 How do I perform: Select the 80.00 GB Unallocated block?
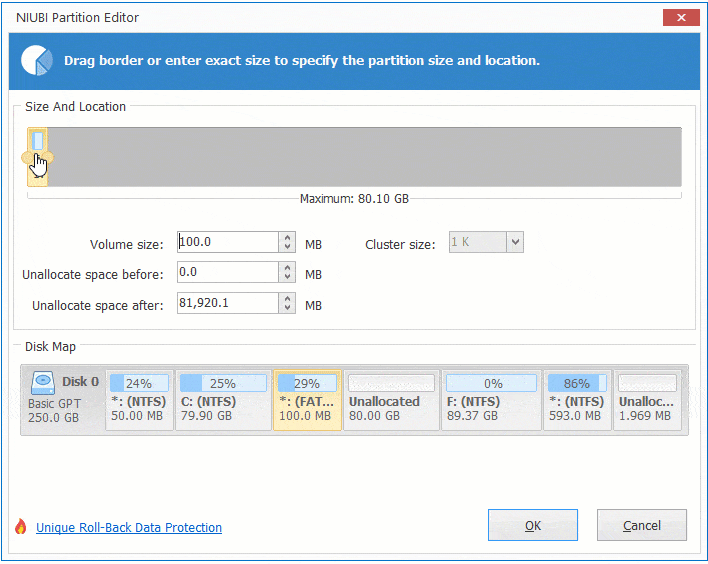(x=391, y=400)
